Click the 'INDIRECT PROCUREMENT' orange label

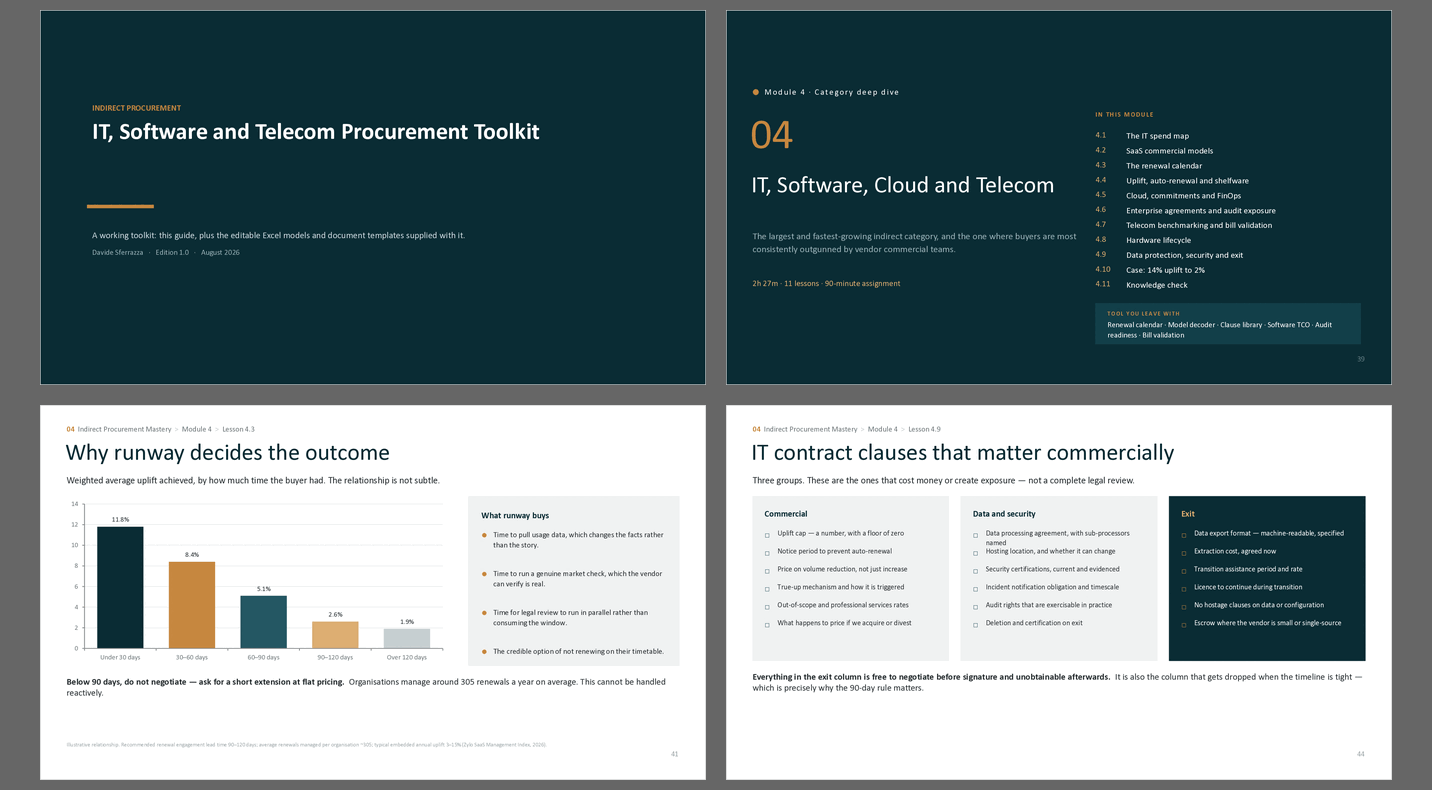click(x=136, y=108)
